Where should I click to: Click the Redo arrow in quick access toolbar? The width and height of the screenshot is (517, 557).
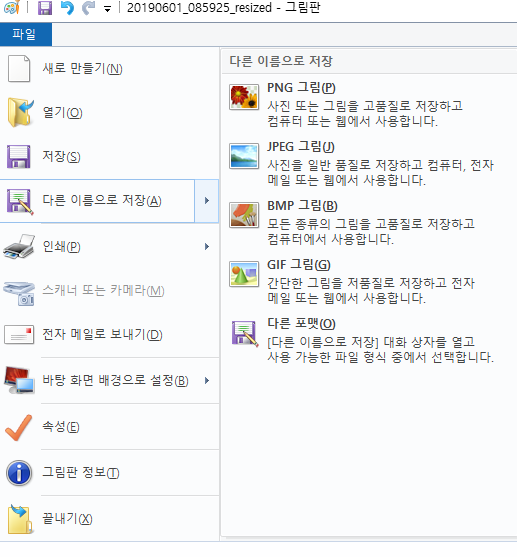click(88, 7)
